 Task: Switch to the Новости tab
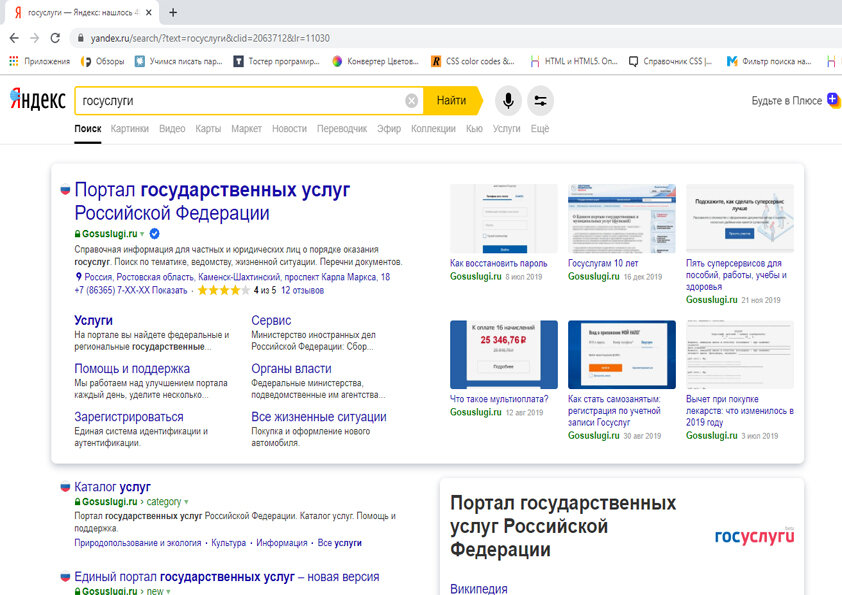[x=289, y=129]
